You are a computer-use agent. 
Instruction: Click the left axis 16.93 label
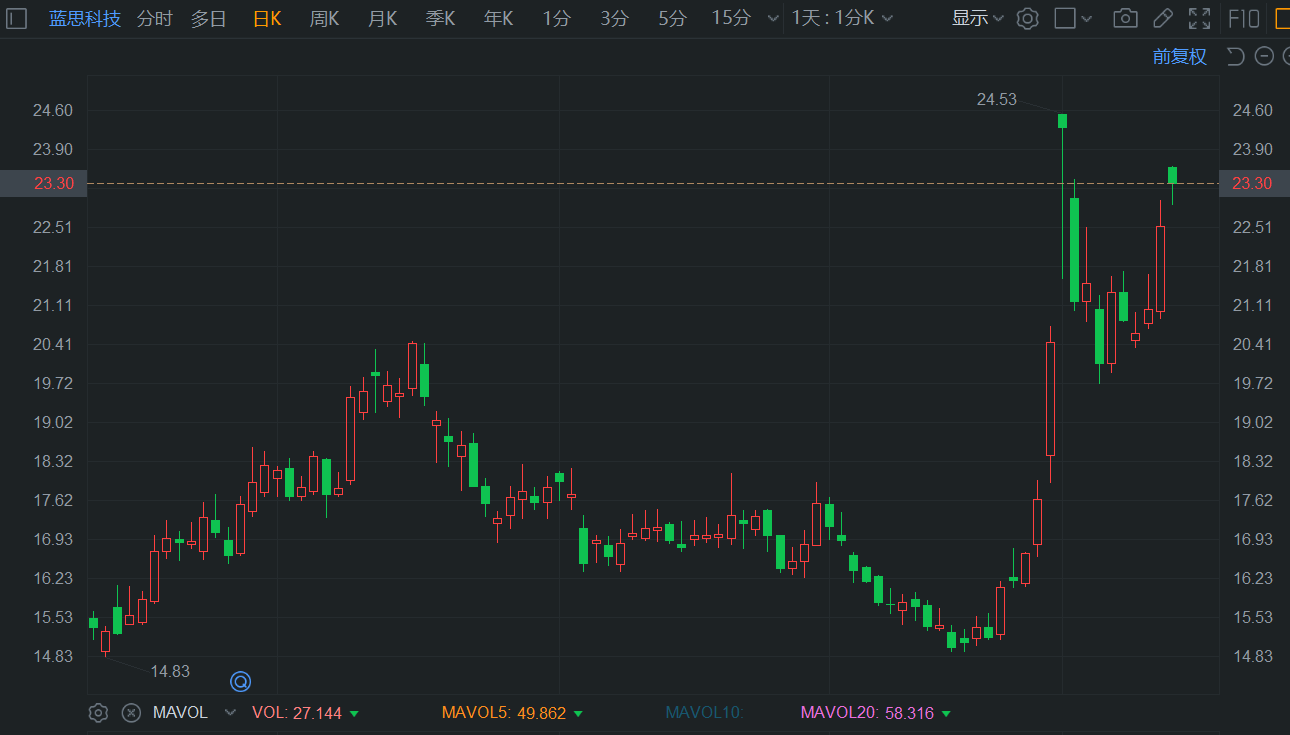53,539
